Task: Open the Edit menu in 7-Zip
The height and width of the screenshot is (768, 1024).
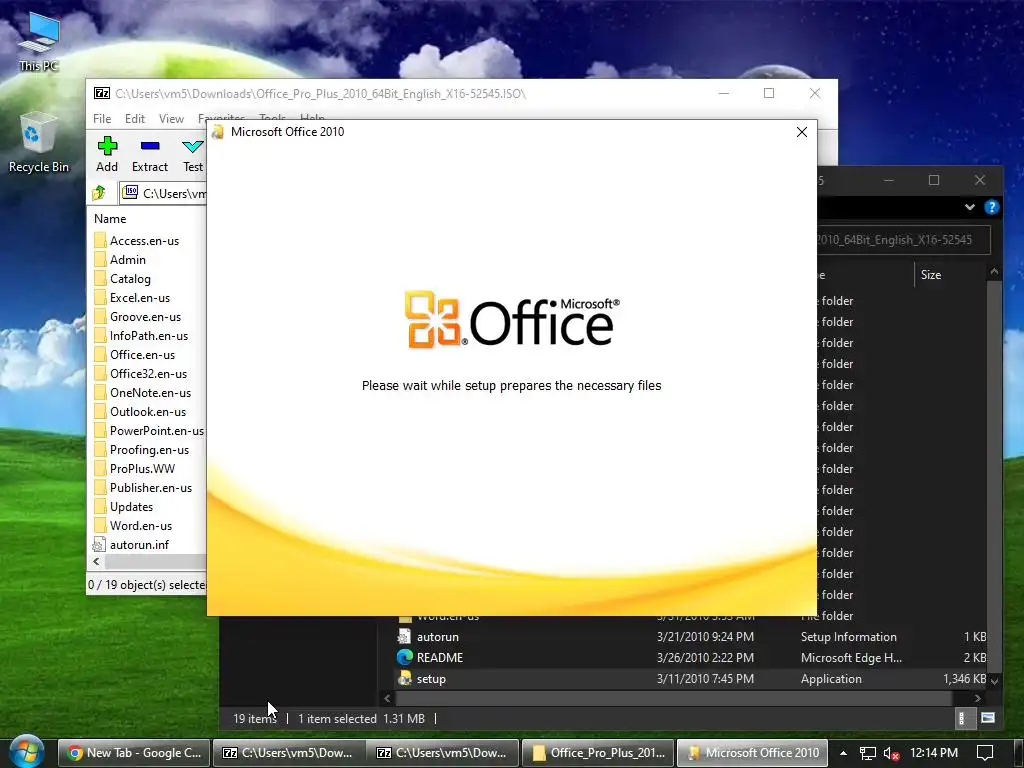Action: point(135,119)
